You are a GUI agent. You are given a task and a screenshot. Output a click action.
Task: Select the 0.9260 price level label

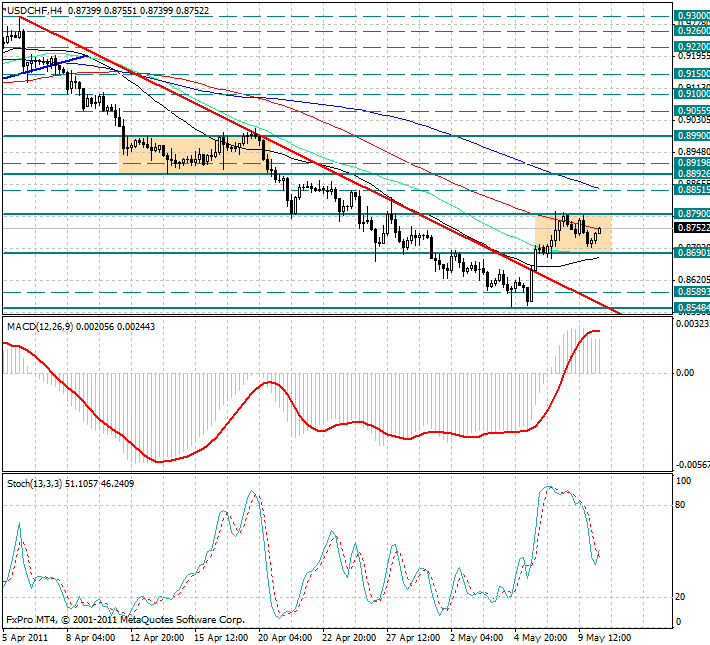[692, 31]
